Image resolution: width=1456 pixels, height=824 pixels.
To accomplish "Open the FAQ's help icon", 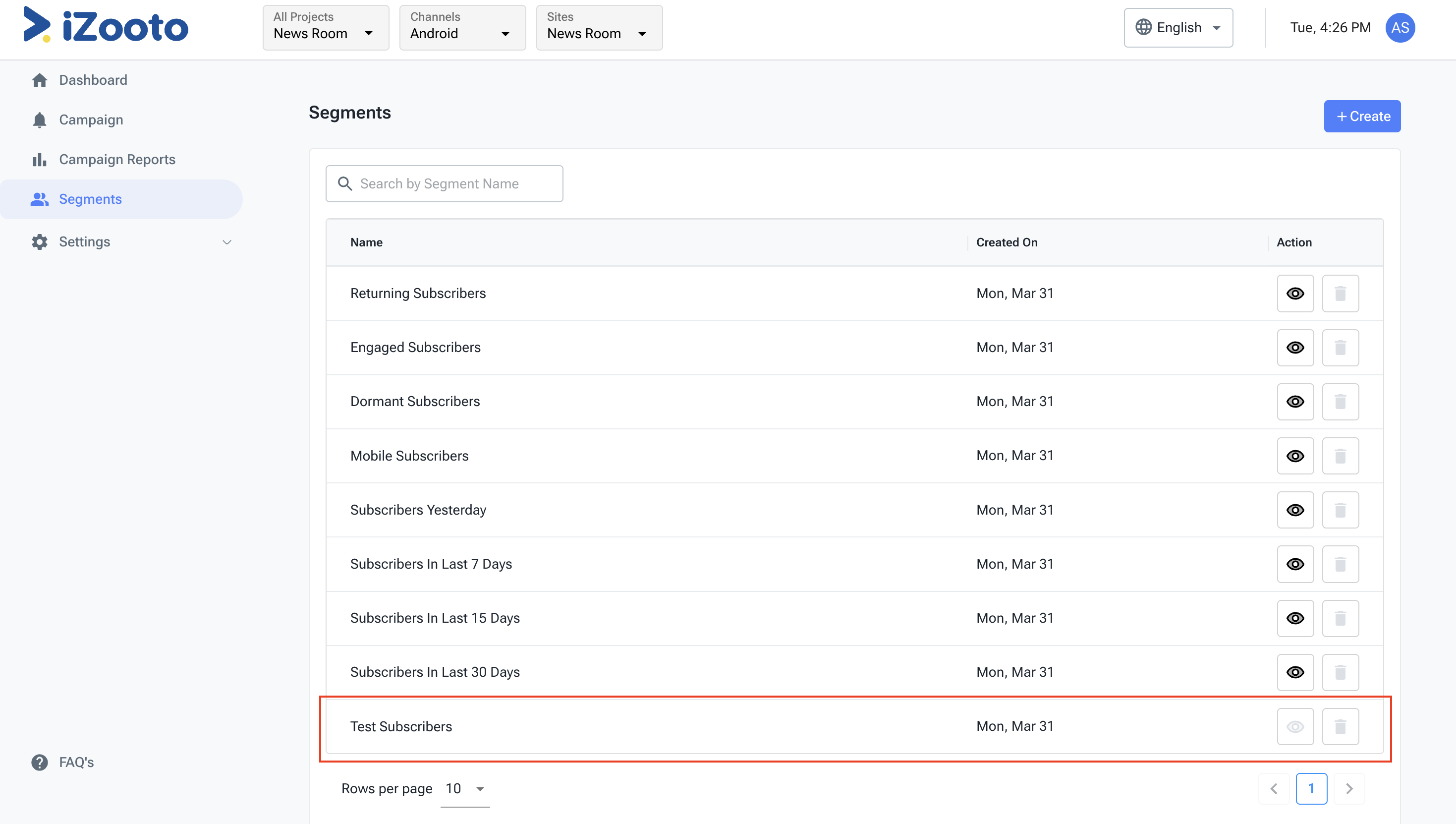I will click(x=40, y=762).
